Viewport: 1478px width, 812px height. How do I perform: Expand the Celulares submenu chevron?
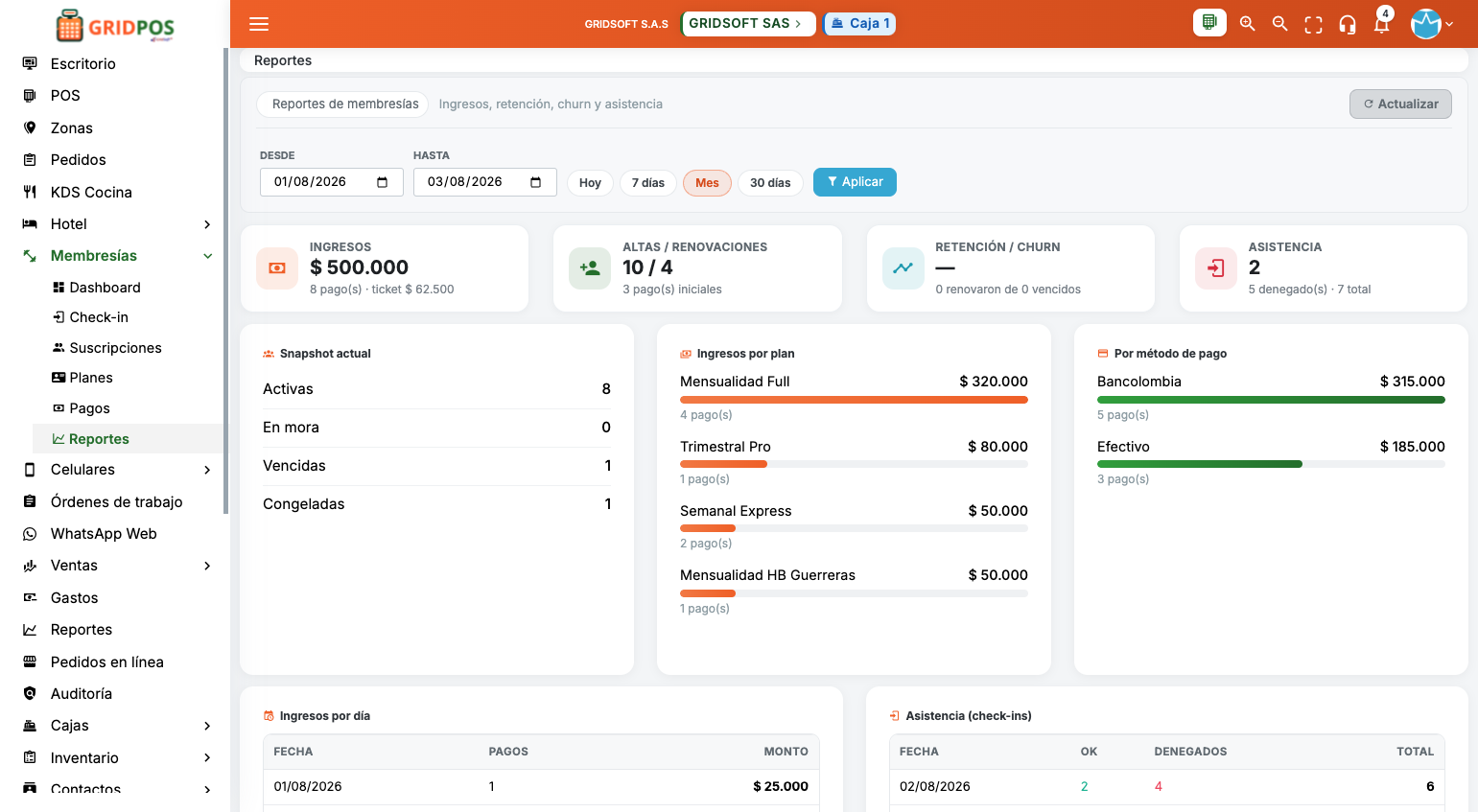click(x=207, y=470)
